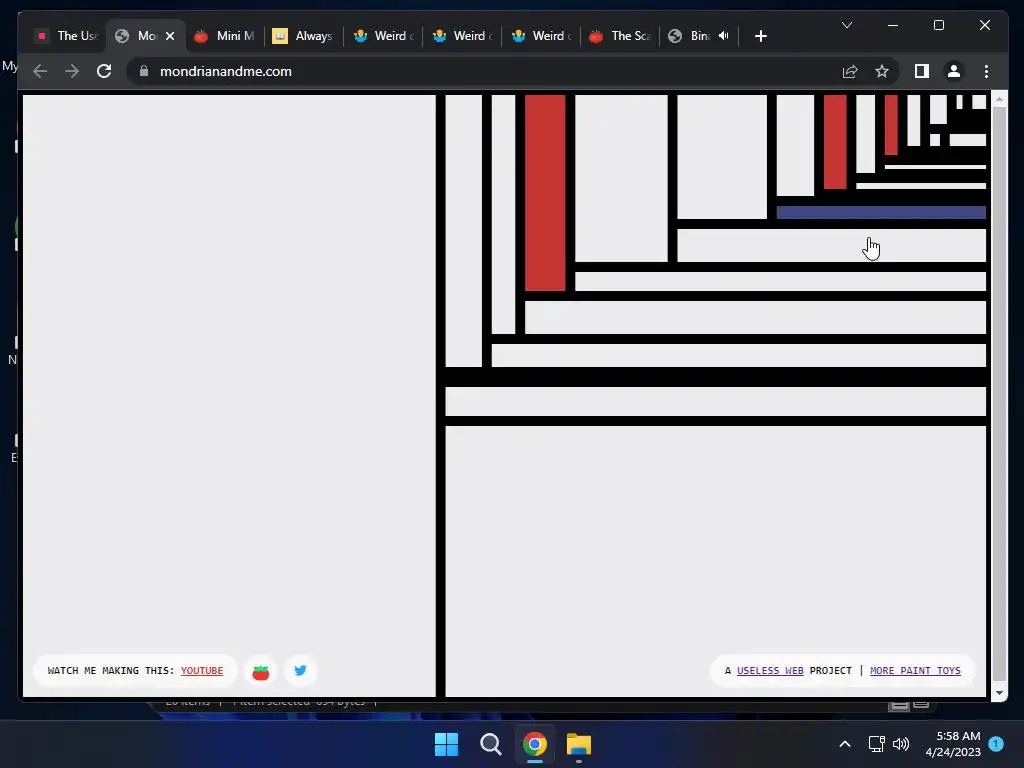Open the notification badge icon
The image size is (1024, 768).
tap(996, 744)
